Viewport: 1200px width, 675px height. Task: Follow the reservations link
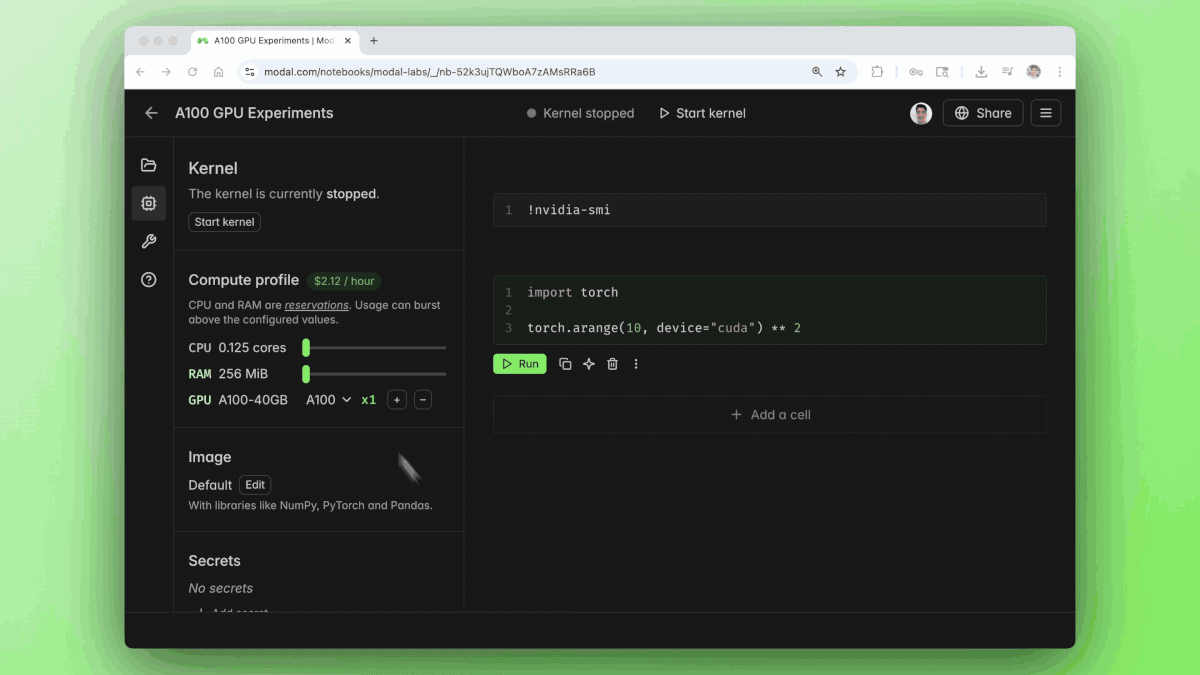point(316,305)
